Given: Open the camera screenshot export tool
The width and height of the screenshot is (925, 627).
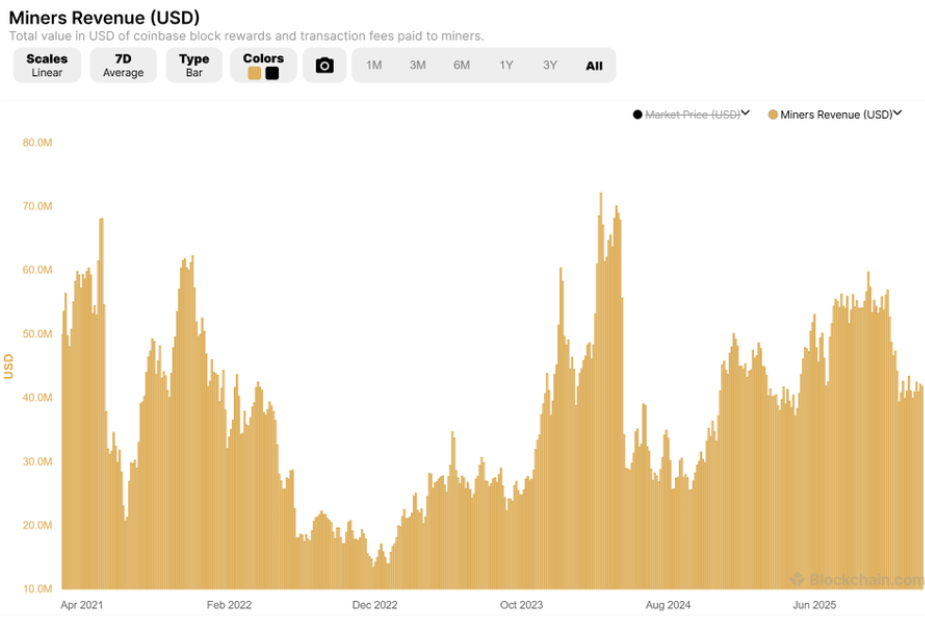Looking at the screenshot, I should (324, 64).
